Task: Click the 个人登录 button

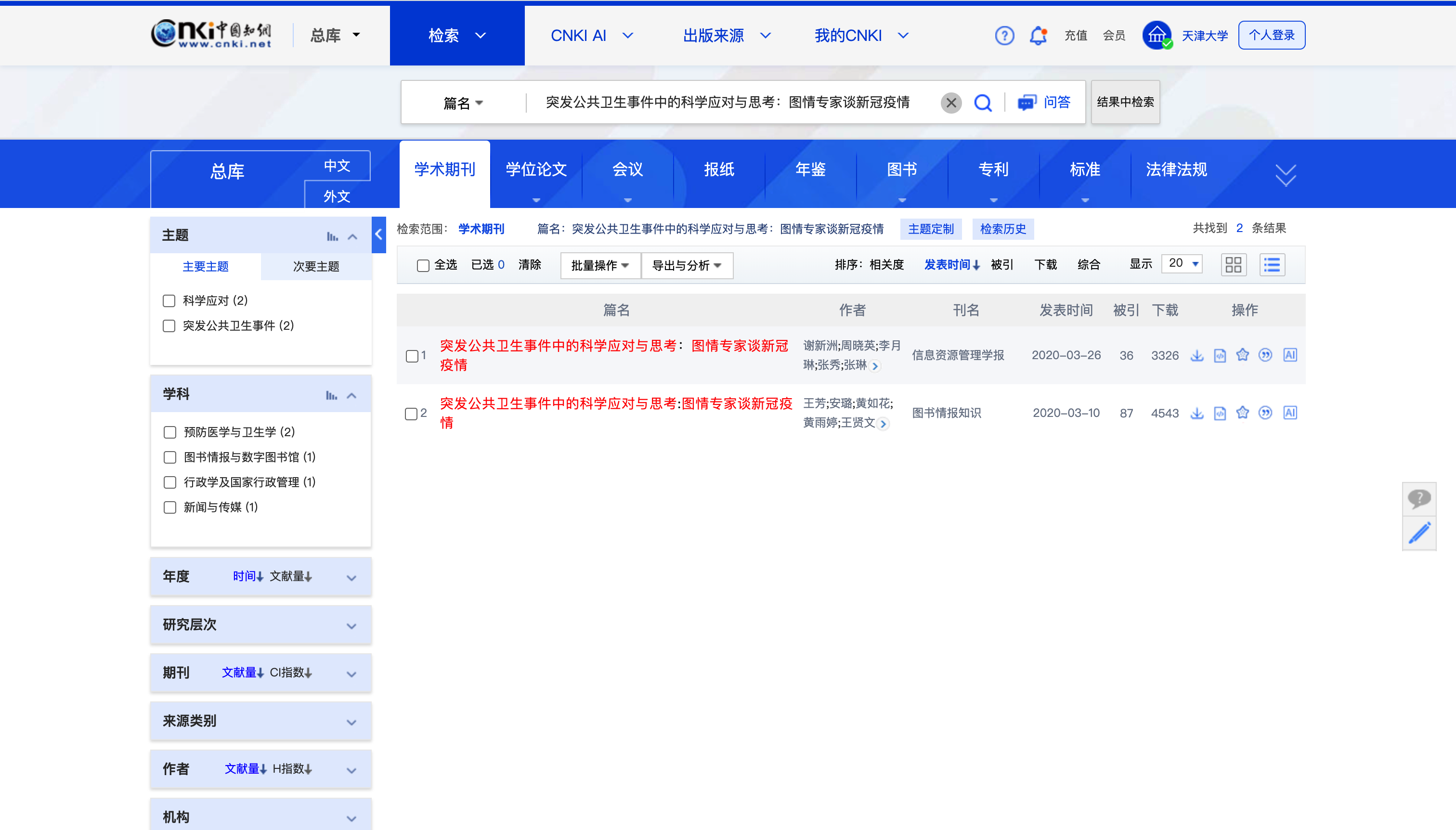Action: (x=1271, y=35)
